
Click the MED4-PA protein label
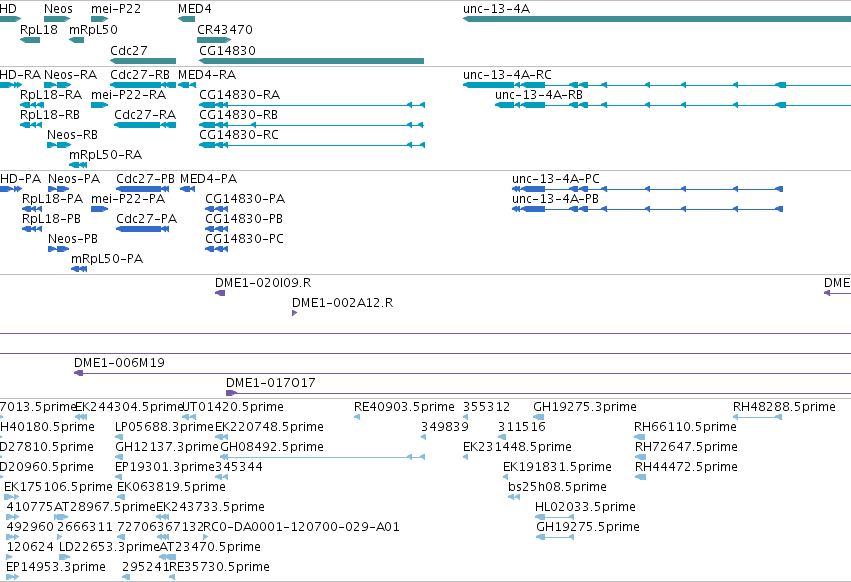(208, 179)
